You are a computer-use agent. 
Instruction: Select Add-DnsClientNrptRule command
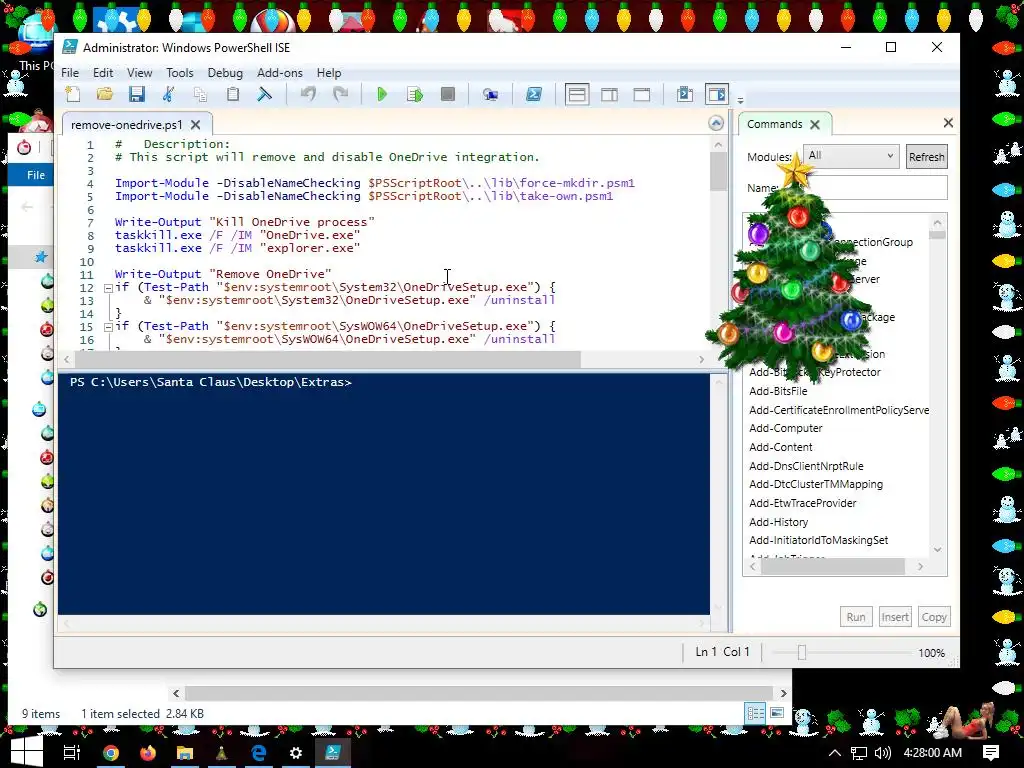807,466
